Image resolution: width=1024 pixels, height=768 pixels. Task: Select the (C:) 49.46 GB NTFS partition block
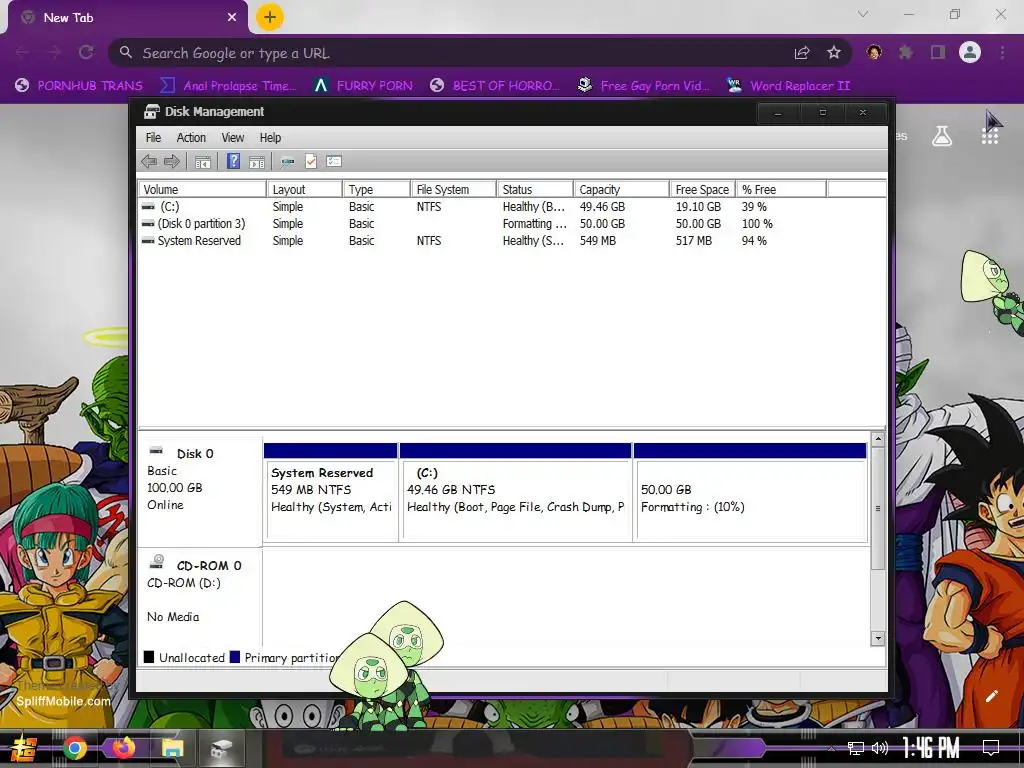(x=515, y=492)
